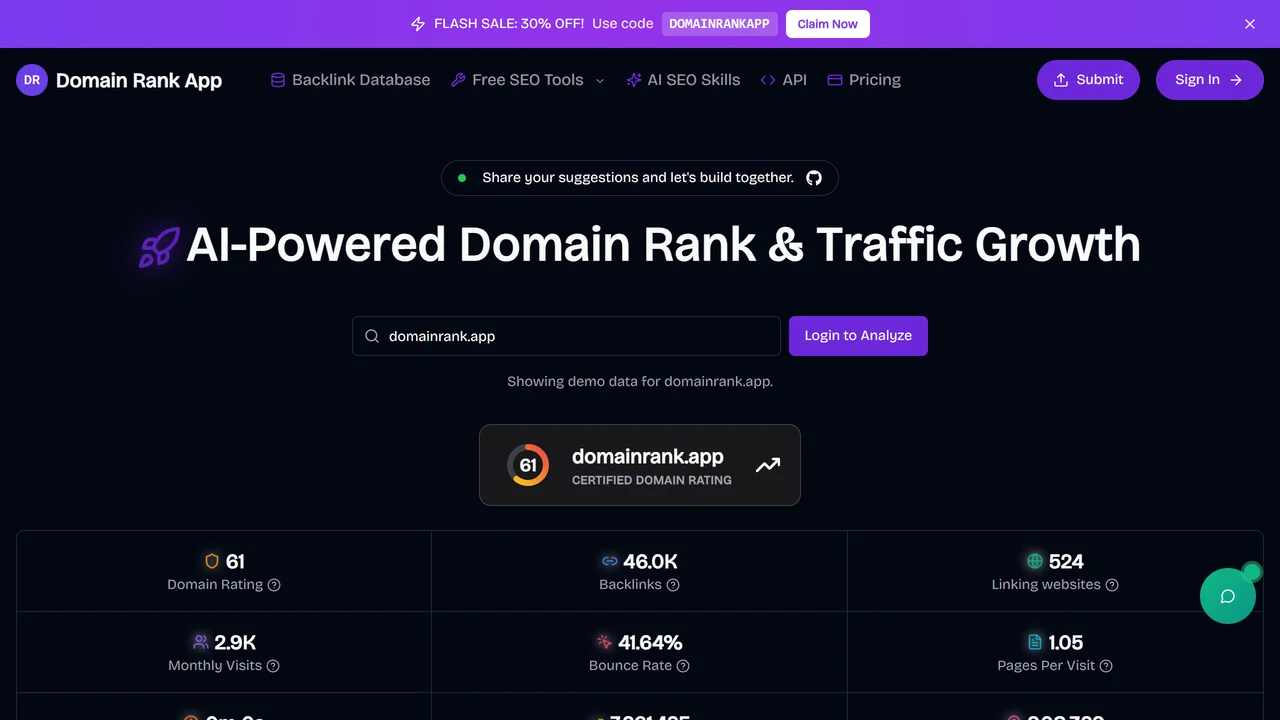Click the sparkle icon for AI SEO Skills
The height and width of the screenshot is (720, 1280).
tap(633, 80)
